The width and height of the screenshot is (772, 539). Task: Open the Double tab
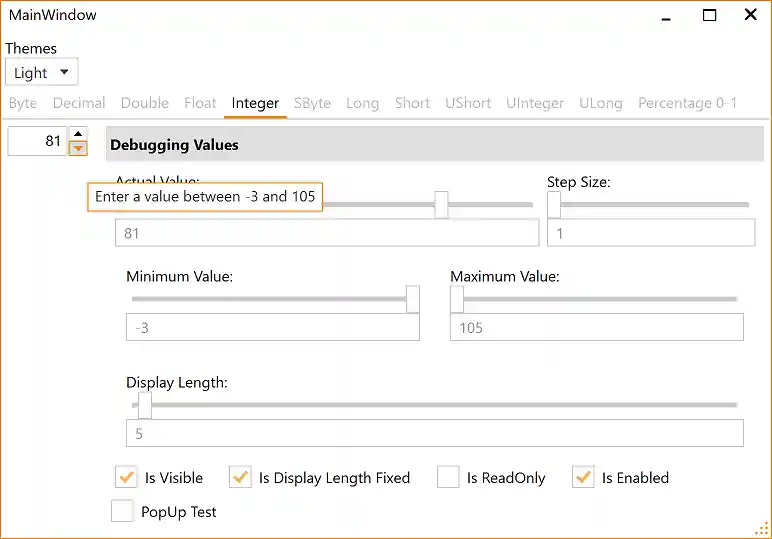145,103
